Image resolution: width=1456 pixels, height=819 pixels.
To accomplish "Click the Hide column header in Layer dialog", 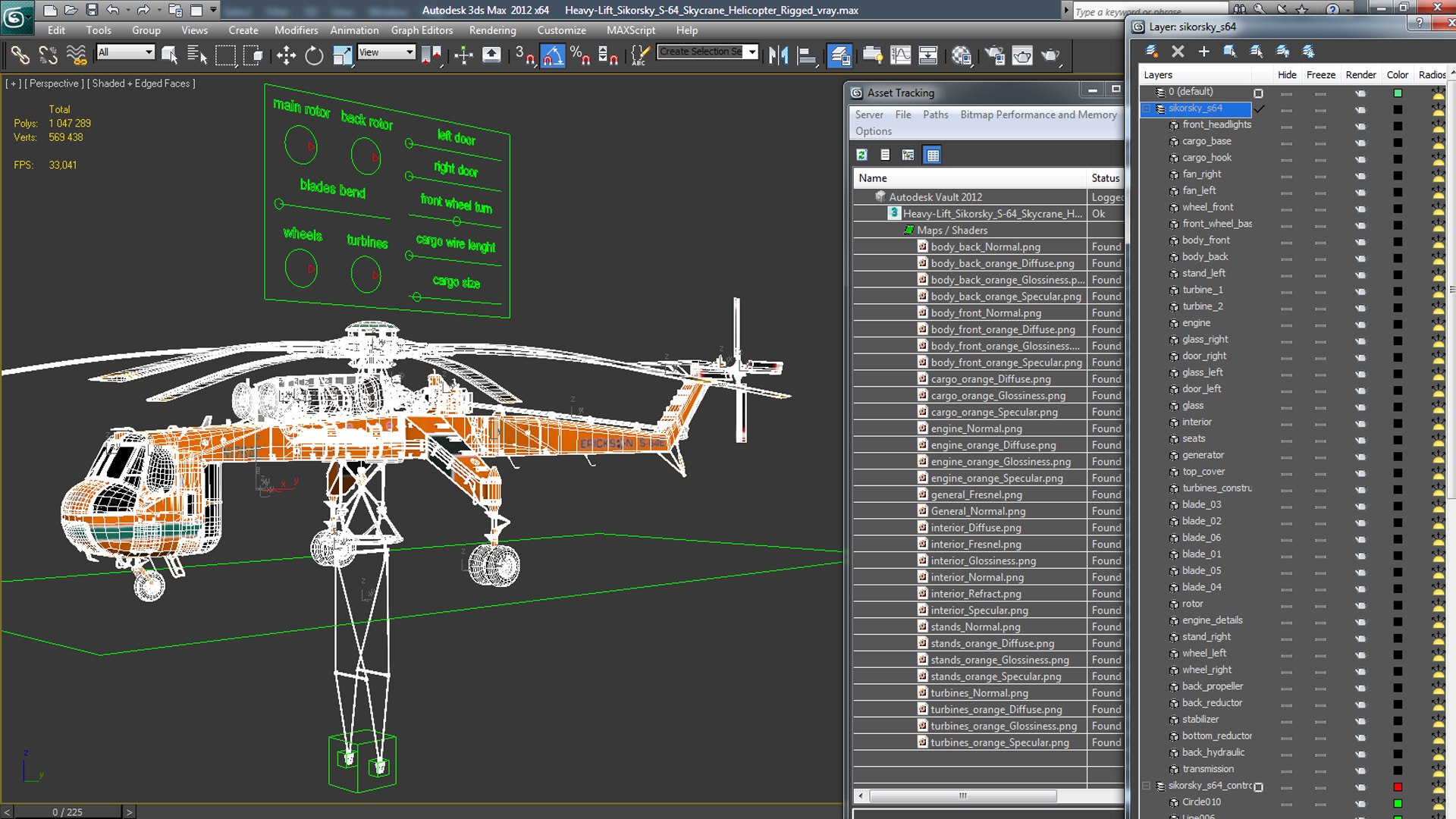I will coord(1287,74).
